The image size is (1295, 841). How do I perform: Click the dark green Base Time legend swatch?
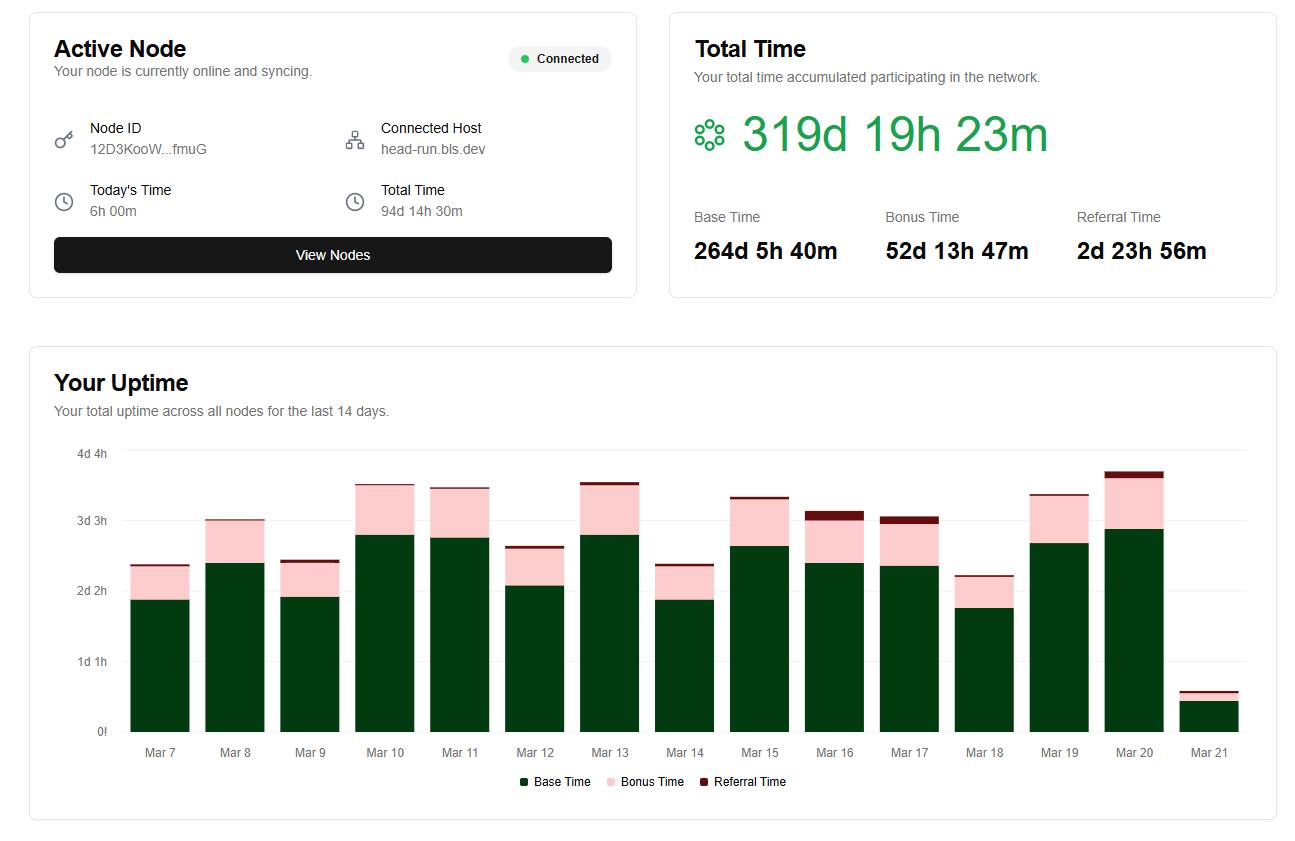(524, 782)
